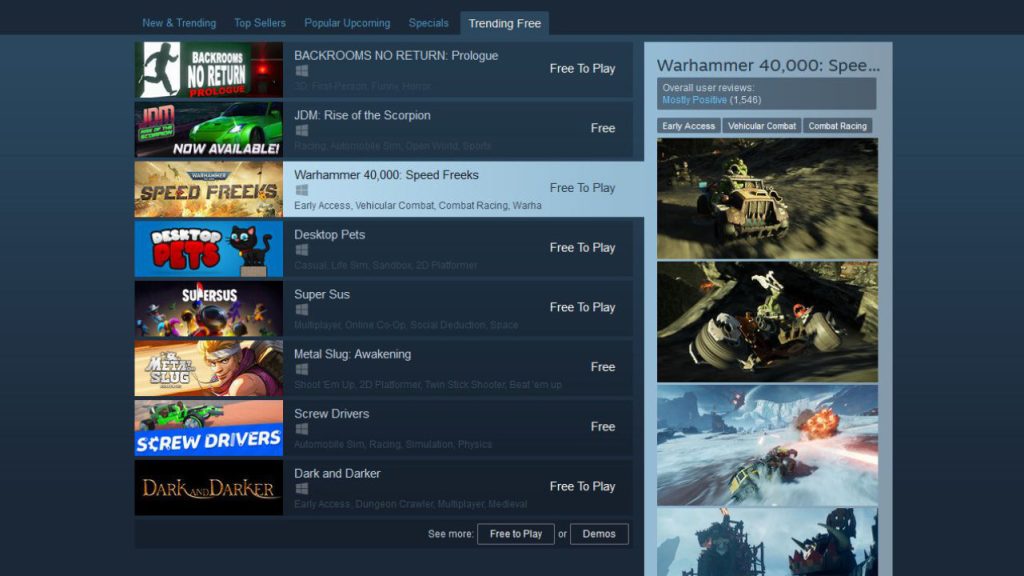
Task: Click the preview panel game title heading
Action: [x=768, y=65]
